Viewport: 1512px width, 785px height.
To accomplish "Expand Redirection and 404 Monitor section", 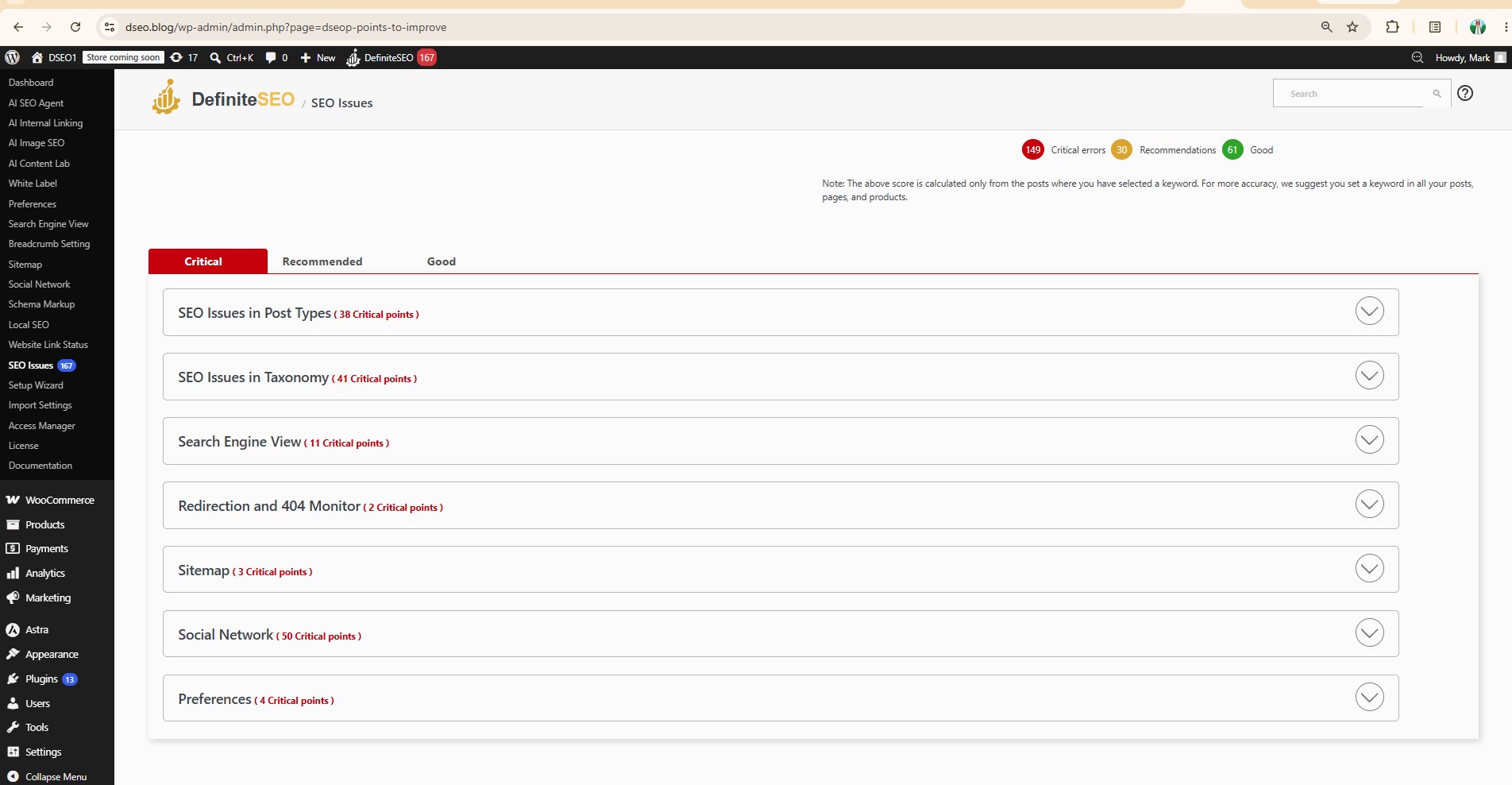I will (x=1369, y=504).
